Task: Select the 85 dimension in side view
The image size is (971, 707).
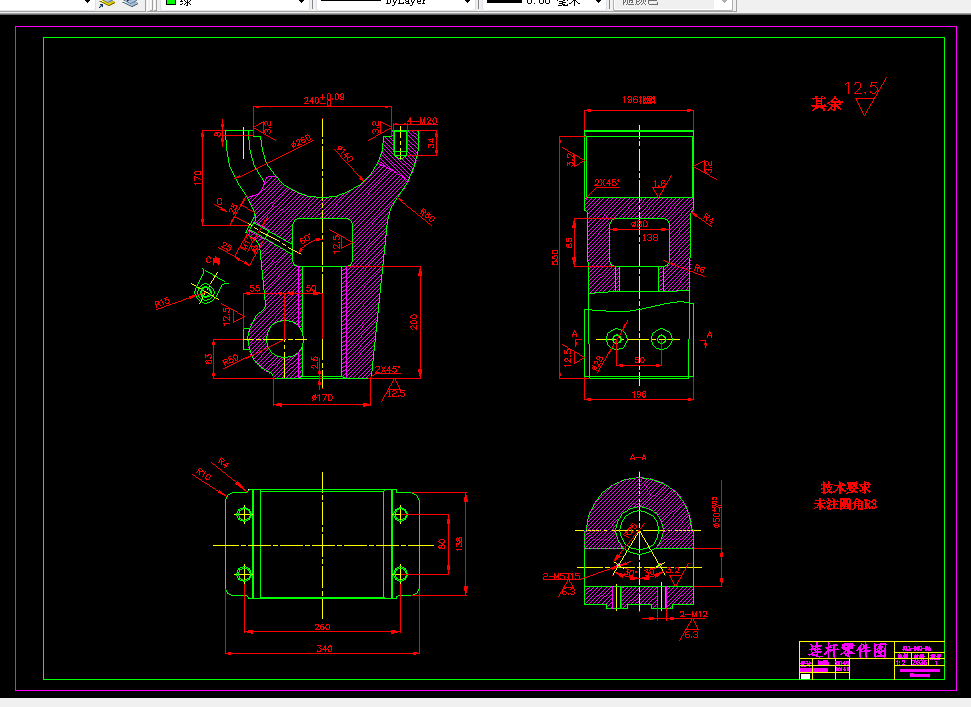Action: click(x=568, y=243)
